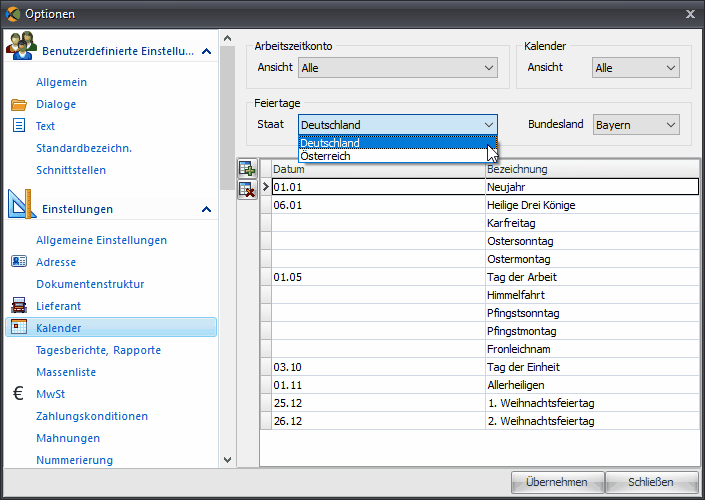Open Allgemeine Einstellungen

pos(102,240)
